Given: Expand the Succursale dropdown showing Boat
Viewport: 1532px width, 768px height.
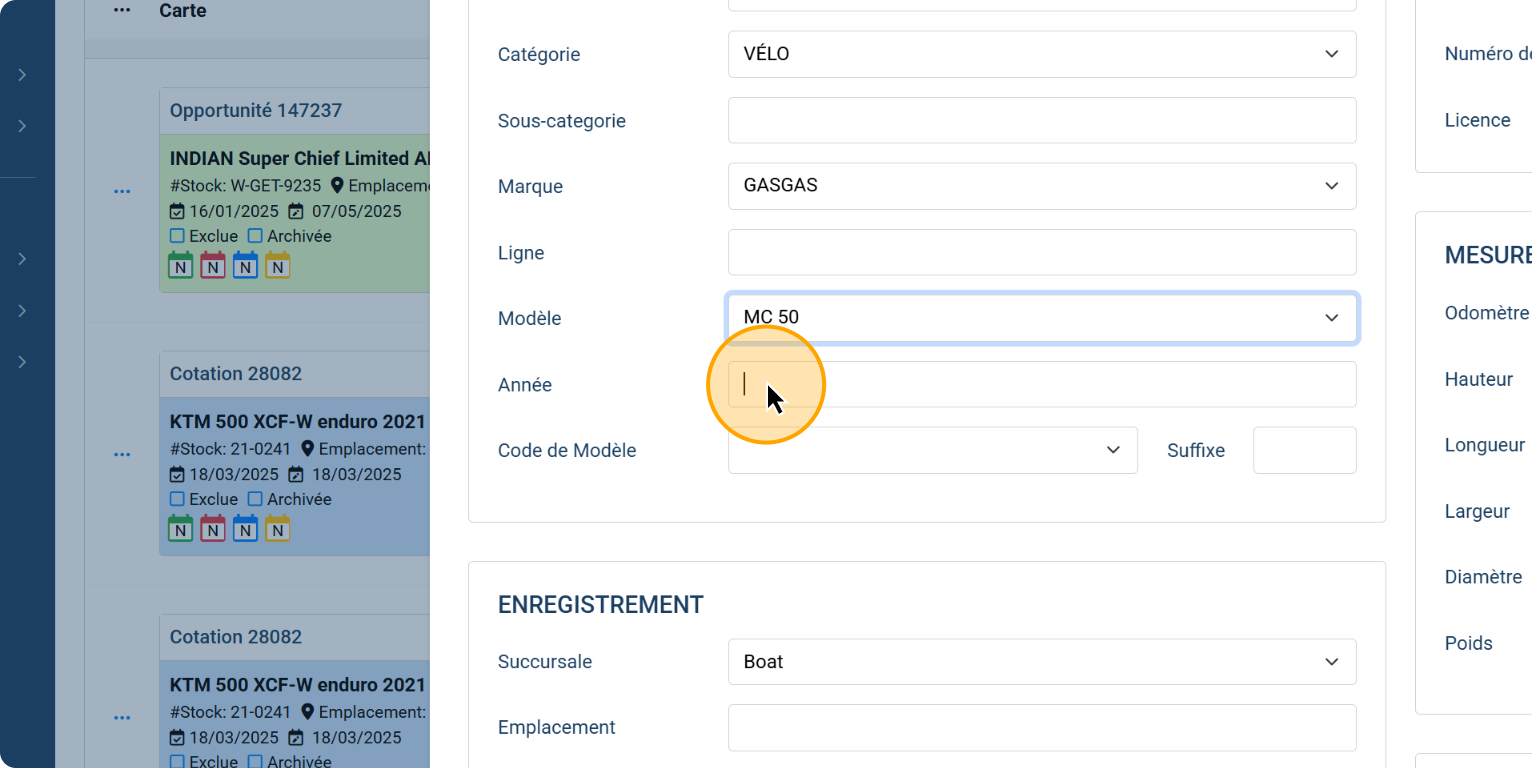Looking at the screenshot, I should point(1041,662).
